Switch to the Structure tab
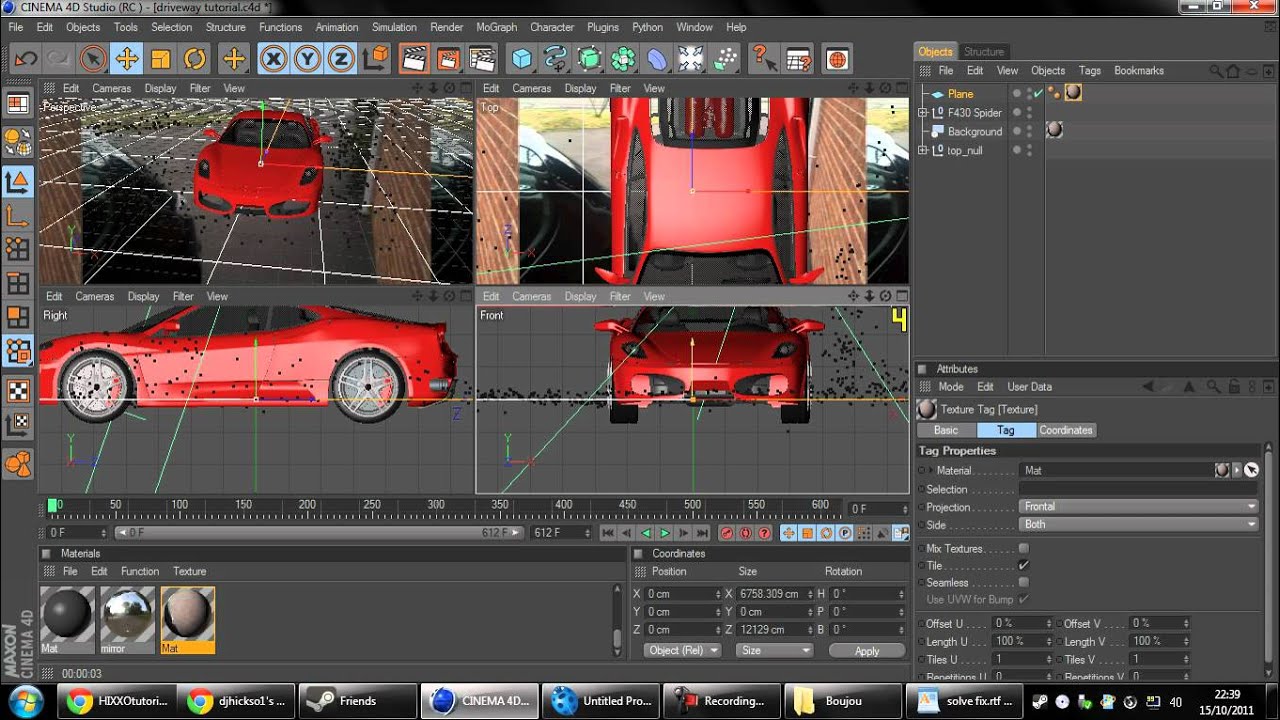The width and height of the screenshot is (1280, 720). pyautogui.click(x=984, y=51)
